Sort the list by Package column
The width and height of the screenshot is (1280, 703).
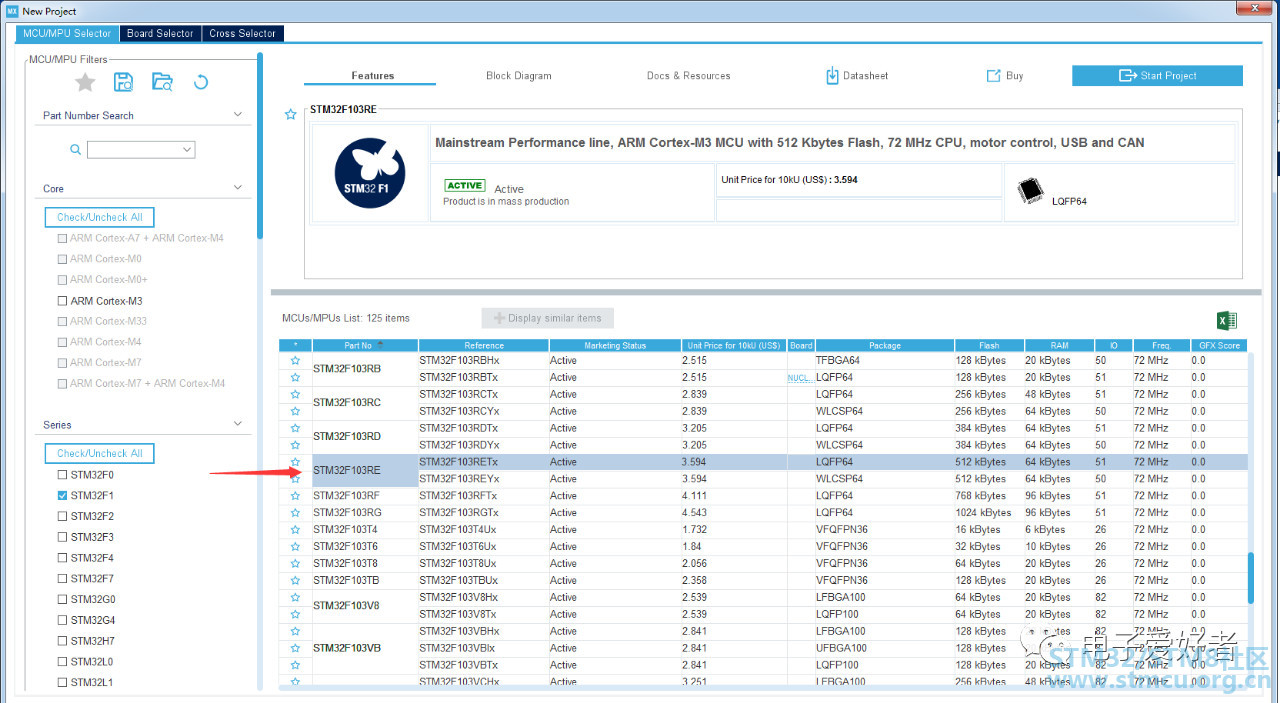[884, 345]
